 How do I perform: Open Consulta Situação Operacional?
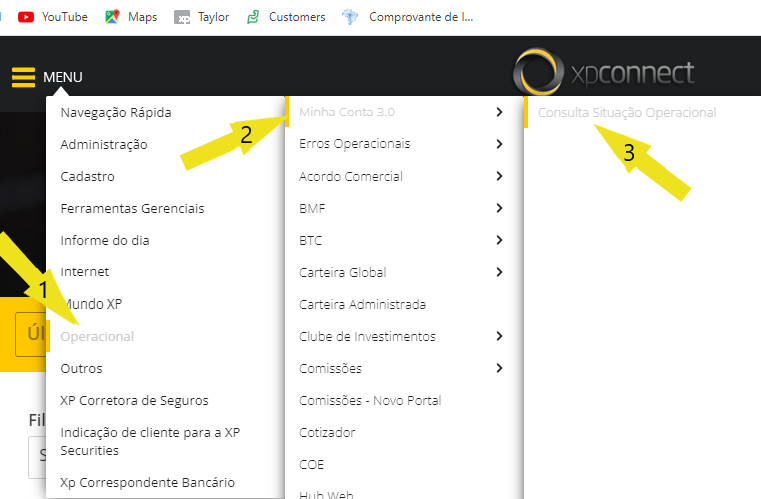[x=627, y=113]
